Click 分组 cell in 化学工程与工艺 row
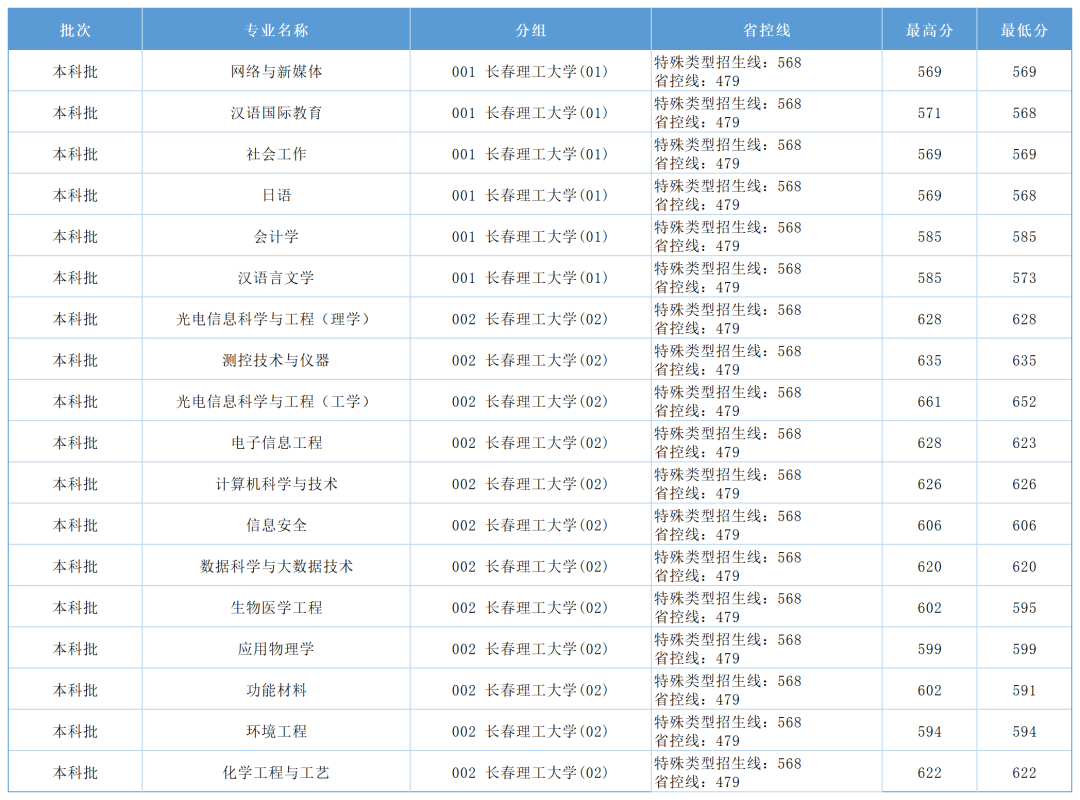1080x800 pixels. [530, 772]
